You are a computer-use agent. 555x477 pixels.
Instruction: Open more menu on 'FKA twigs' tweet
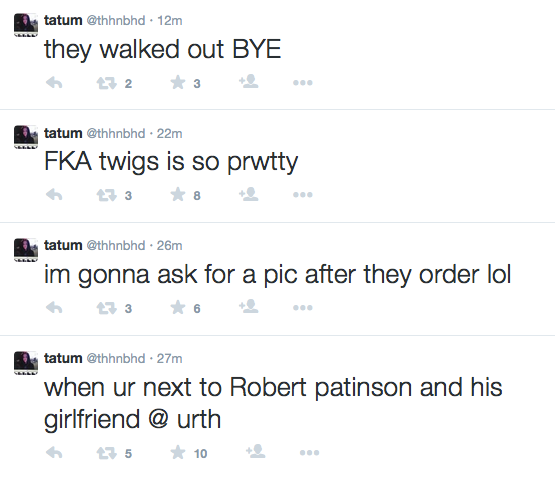(x=303, y=195)
